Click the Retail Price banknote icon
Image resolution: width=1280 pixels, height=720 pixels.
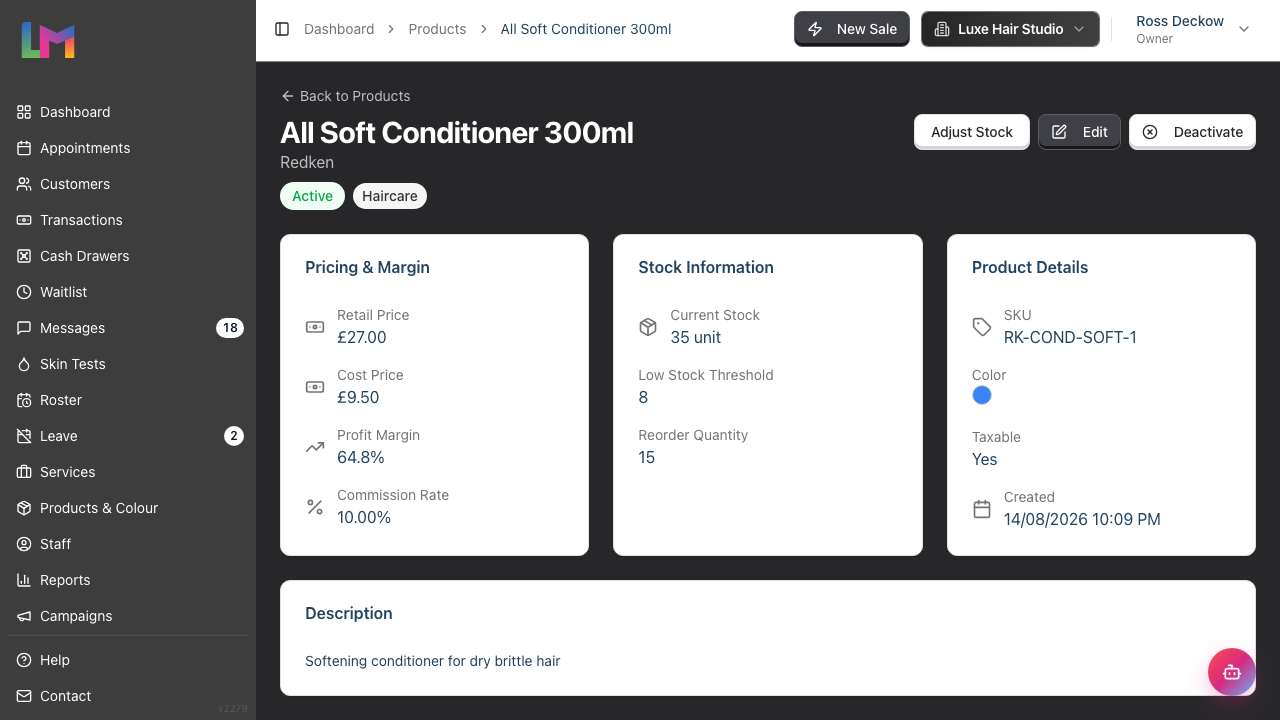point(315,327)
